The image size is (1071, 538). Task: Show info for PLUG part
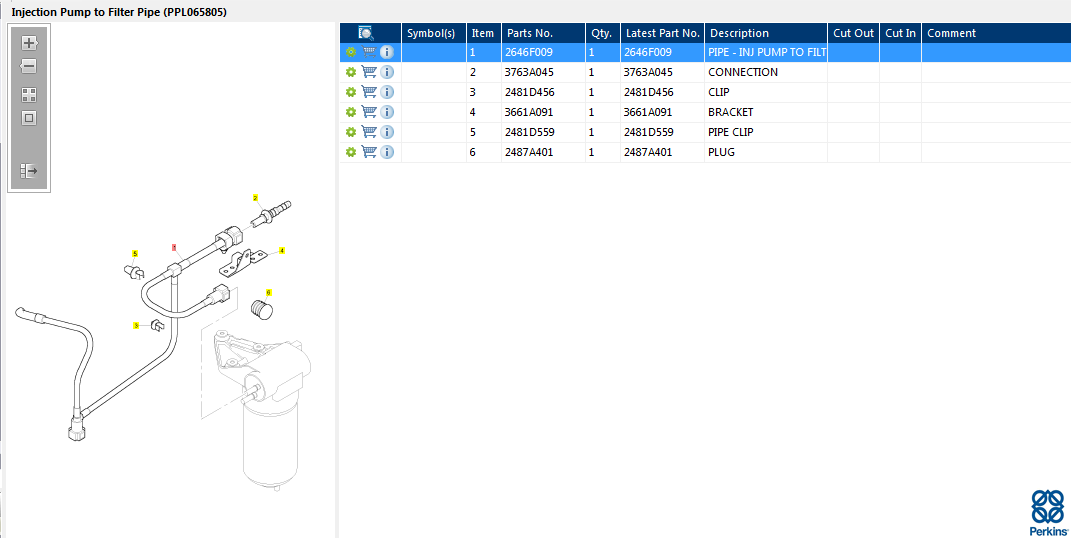tap(387, 152)
